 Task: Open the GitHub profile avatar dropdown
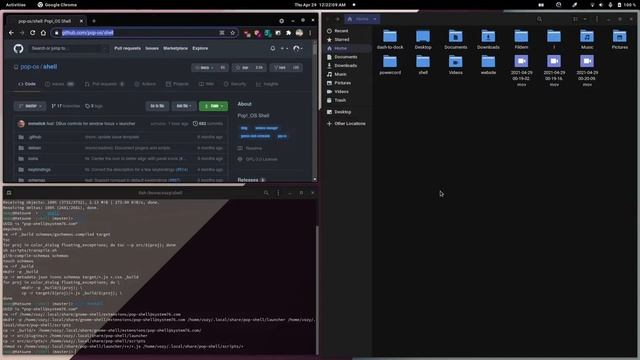coord(298,48)
